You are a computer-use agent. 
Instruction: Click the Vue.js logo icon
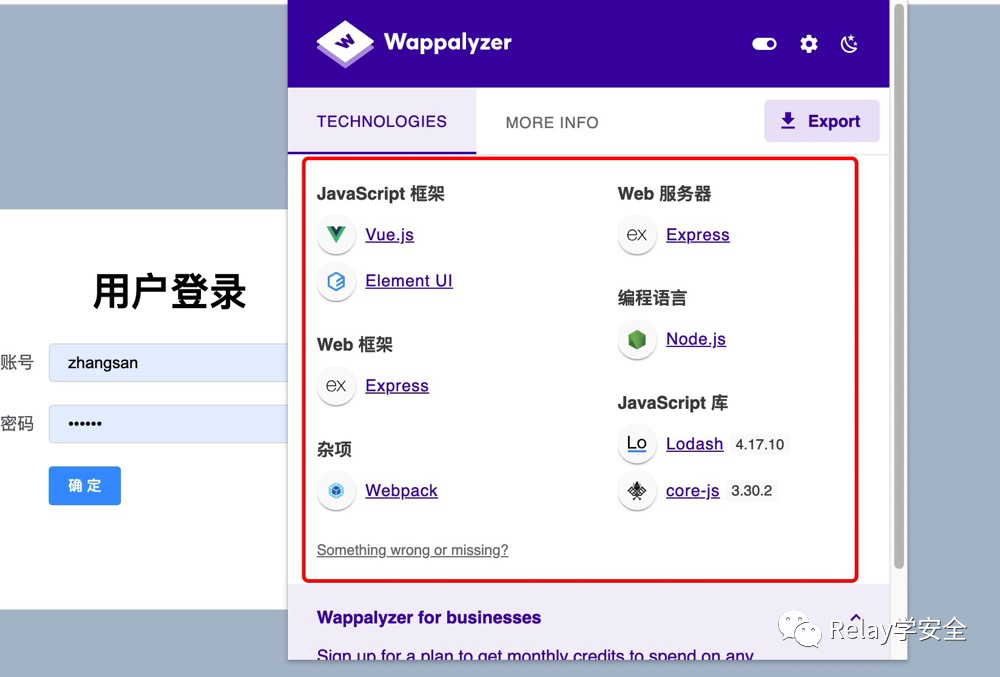[x=336, y=235]
